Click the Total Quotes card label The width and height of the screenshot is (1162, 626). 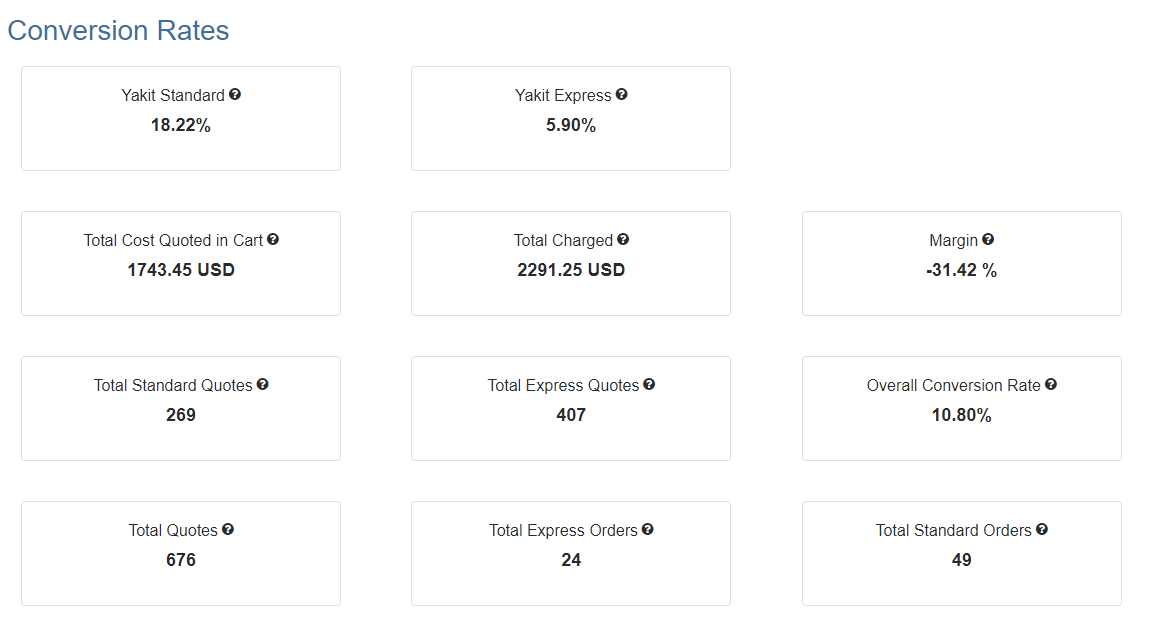tap(173, 530)
